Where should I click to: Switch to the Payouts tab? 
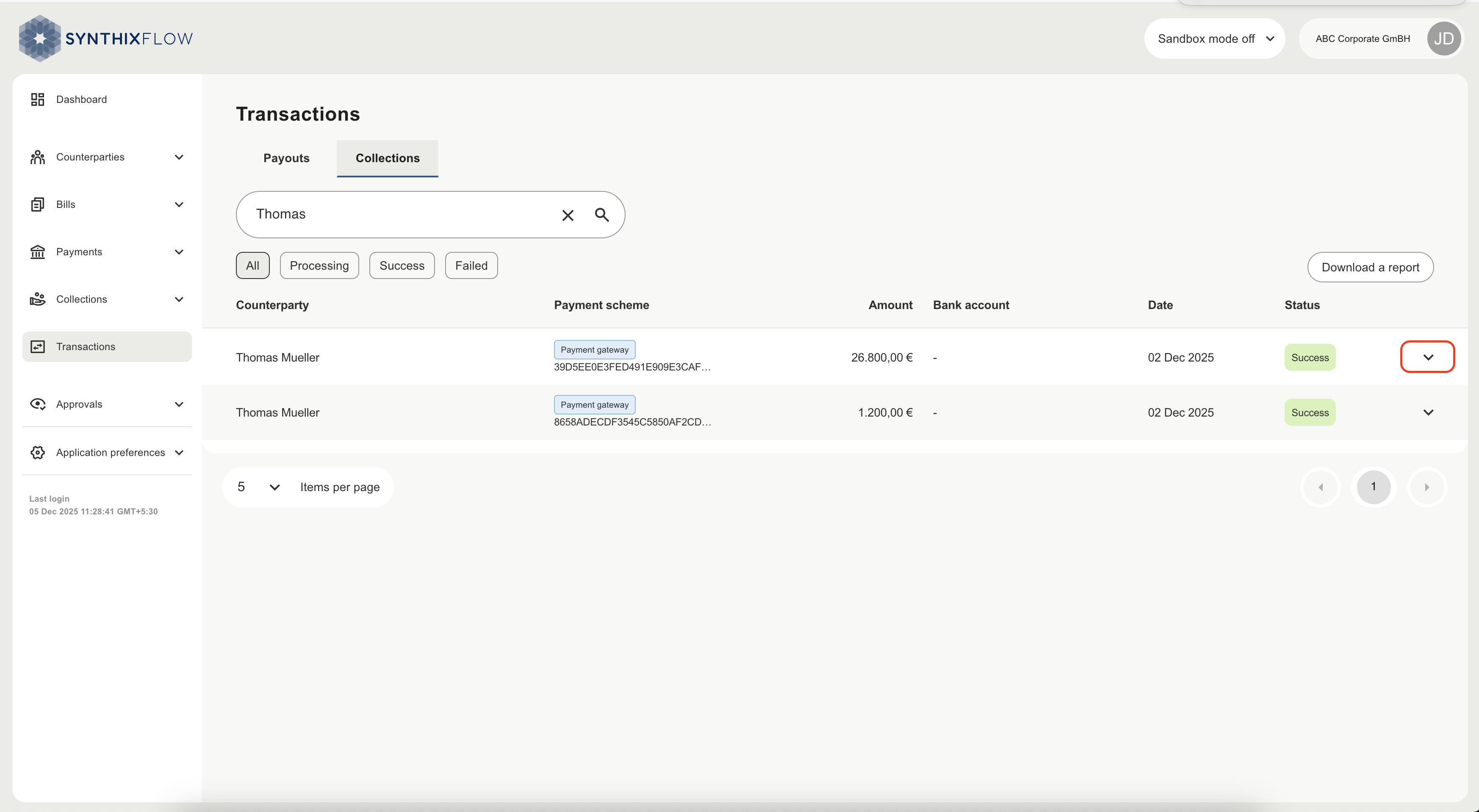[286, 158]
